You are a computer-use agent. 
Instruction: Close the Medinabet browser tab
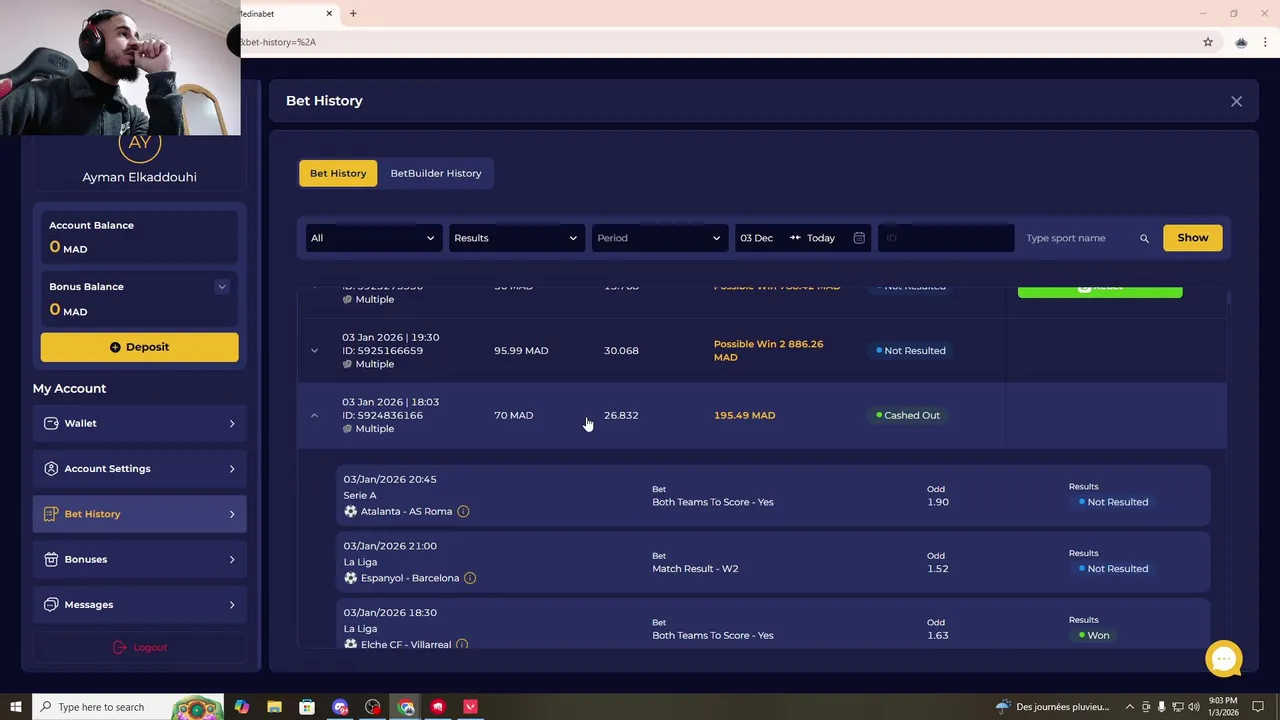(x=329, y=14)
